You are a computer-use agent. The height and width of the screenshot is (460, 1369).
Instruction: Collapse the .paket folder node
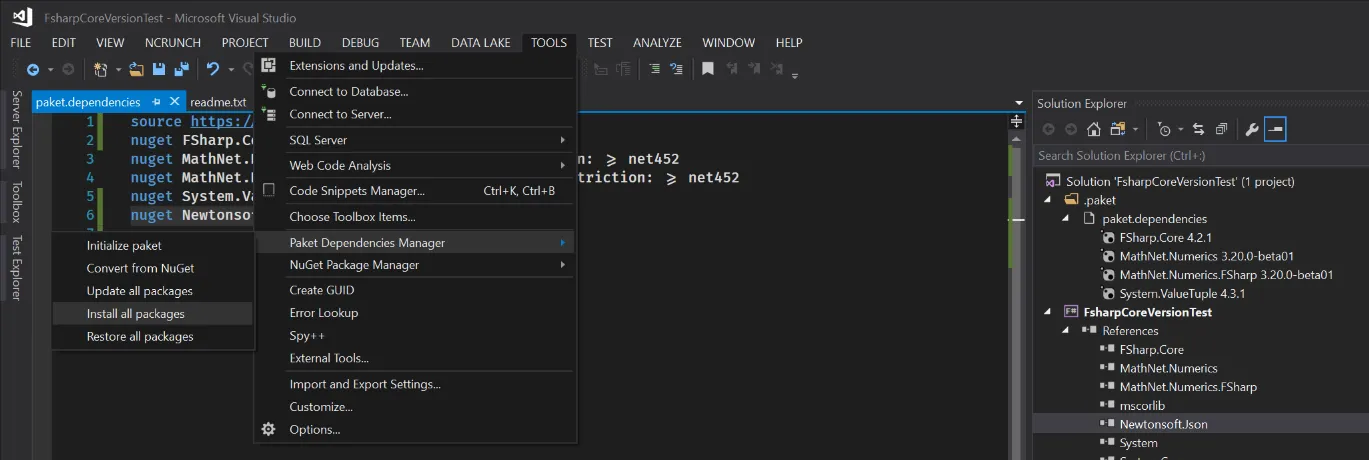1049,199
